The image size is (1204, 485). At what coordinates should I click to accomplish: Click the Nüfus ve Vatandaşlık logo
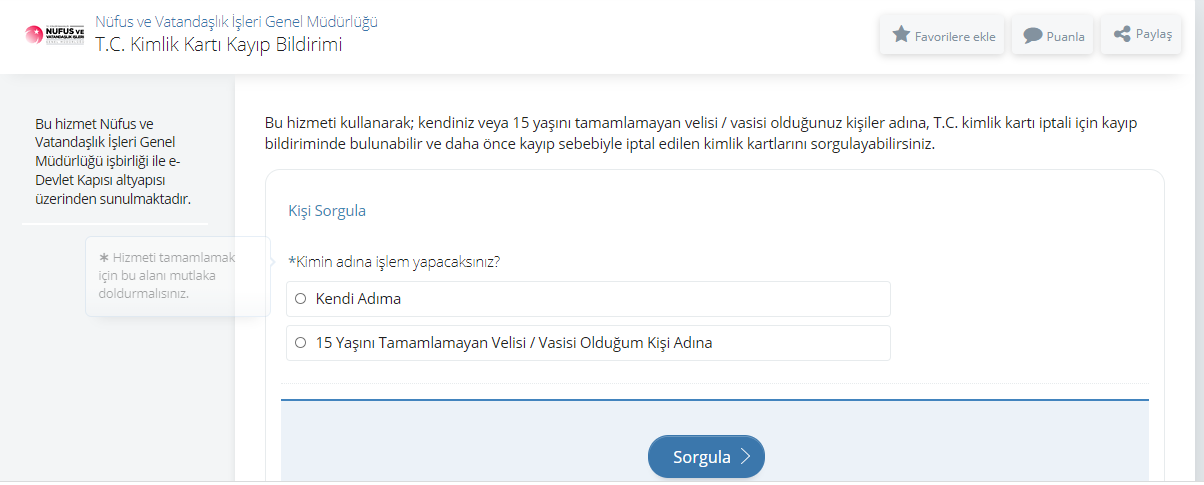tap(55, 34)
